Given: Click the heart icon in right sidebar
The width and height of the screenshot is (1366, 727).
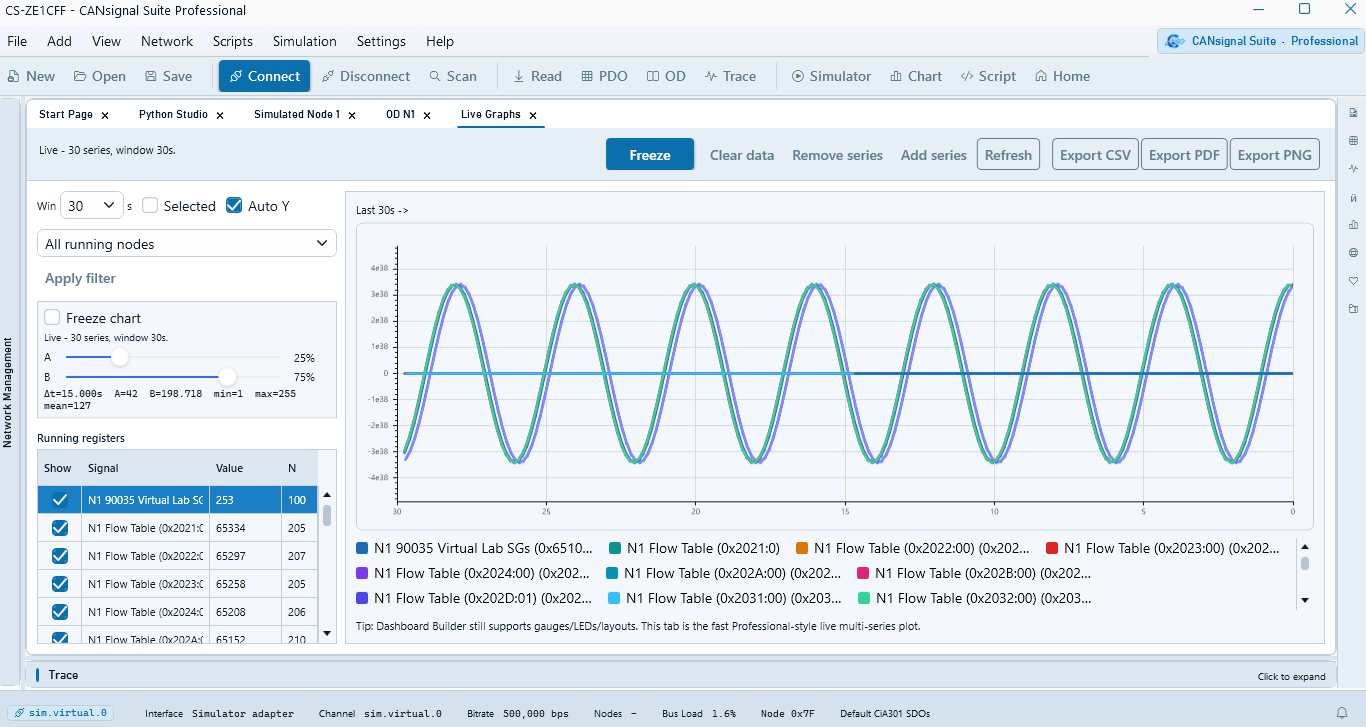Looking at the screenshot, I should [x=1353, y=280].
